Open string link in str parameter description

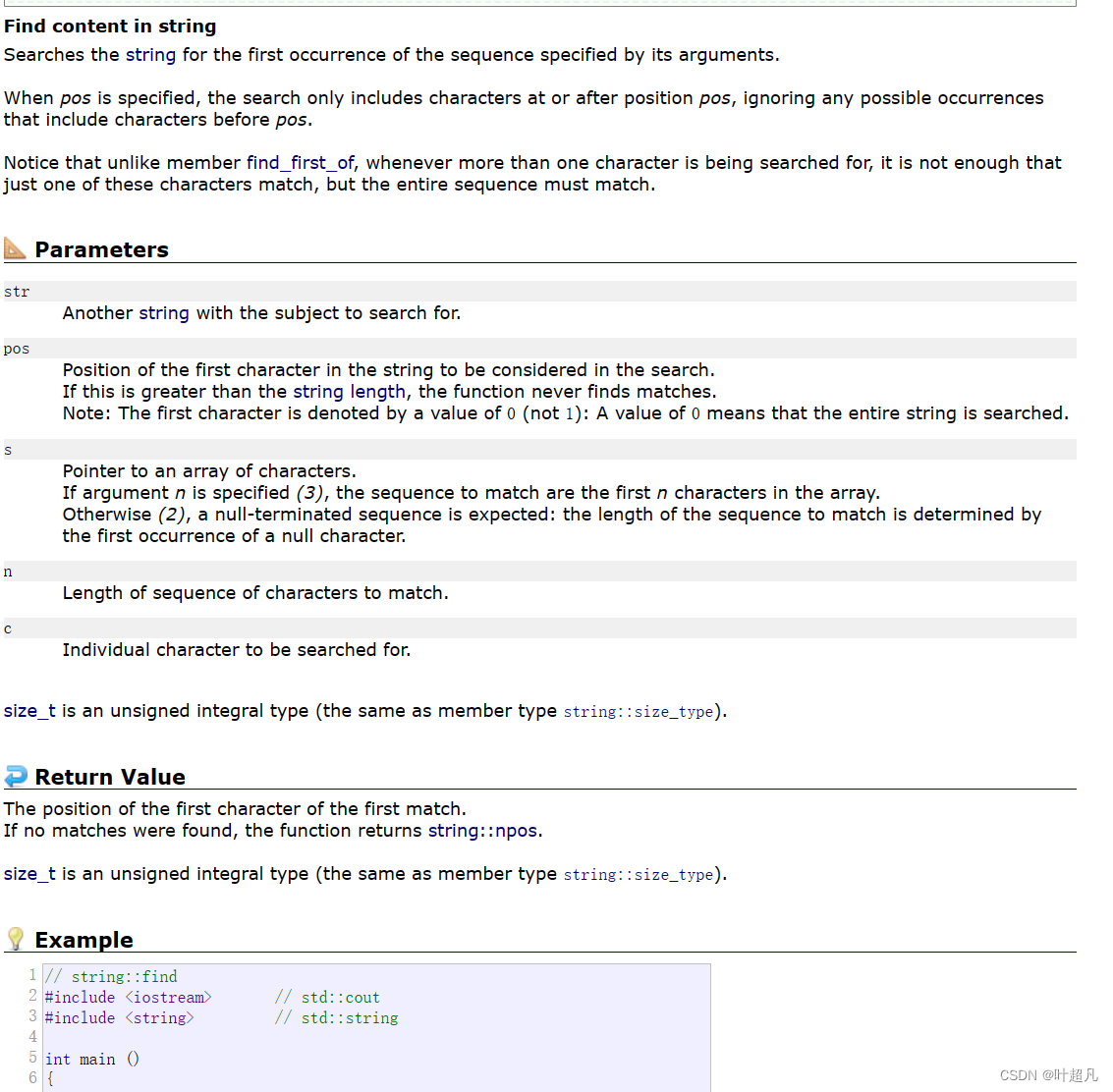(163, 313)
